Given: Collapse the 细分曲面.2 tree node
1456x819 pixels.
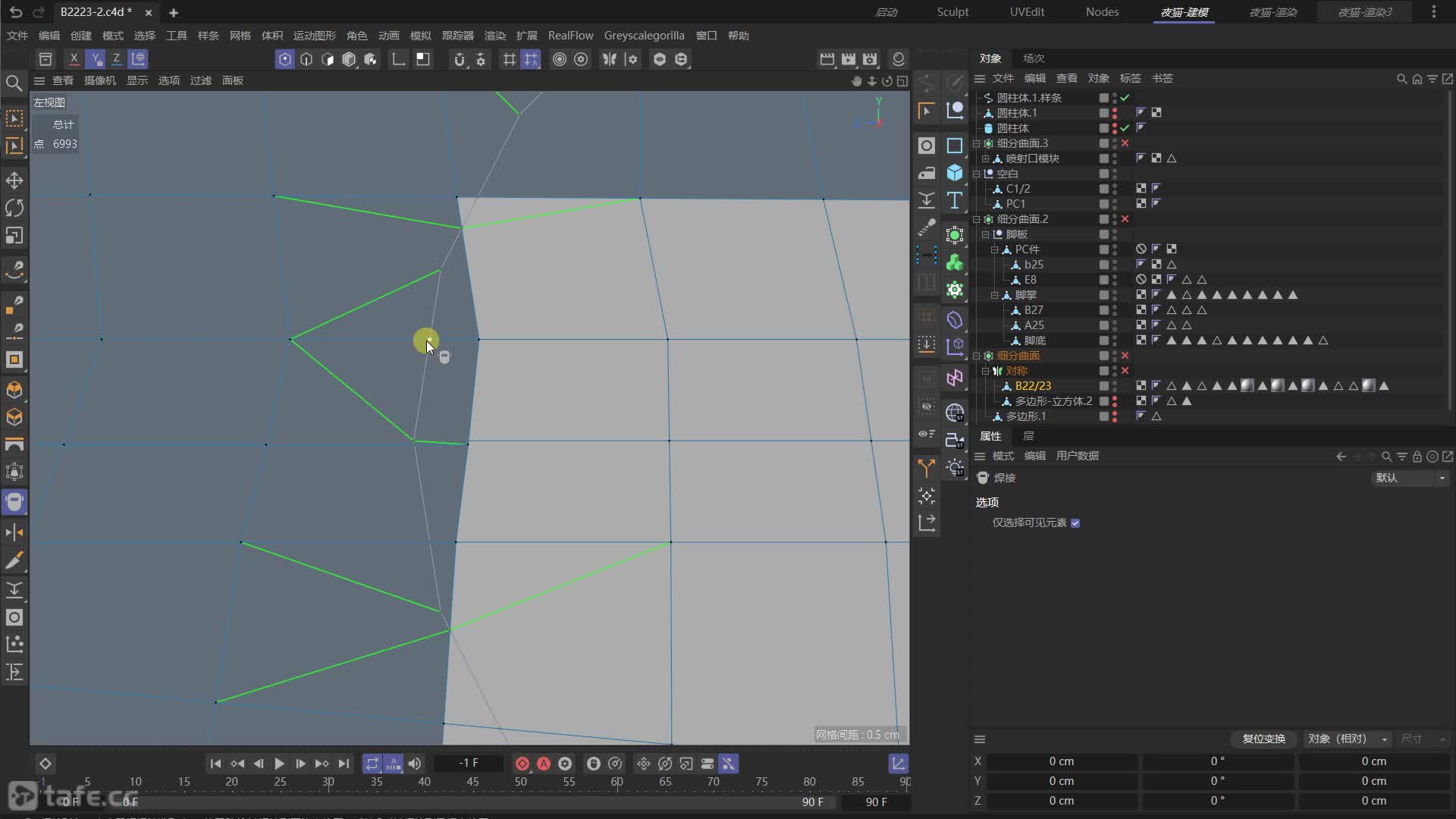Looking at the screenshot, I should click(x=977, y=219).
